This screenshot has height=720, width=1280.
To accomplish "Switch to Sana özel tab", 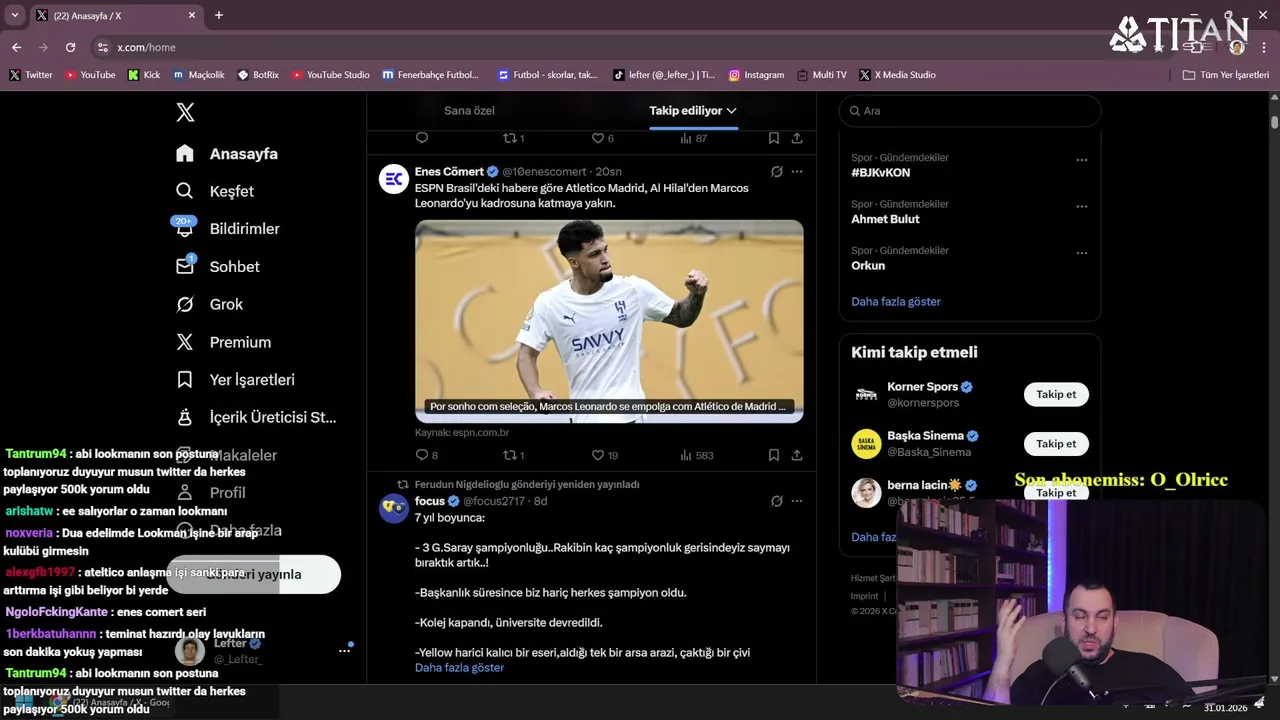I will (x=469, y=111).
